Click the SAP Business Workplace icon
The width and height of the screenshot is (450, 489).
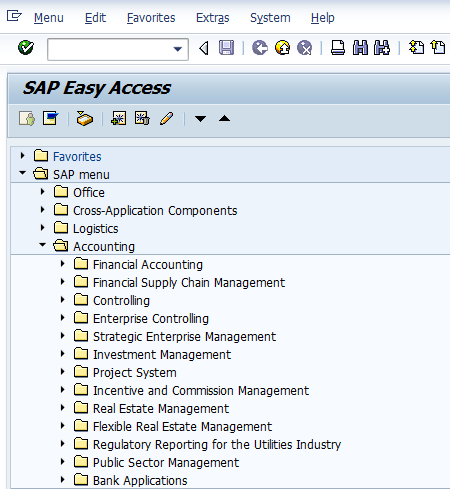(85, 119)
